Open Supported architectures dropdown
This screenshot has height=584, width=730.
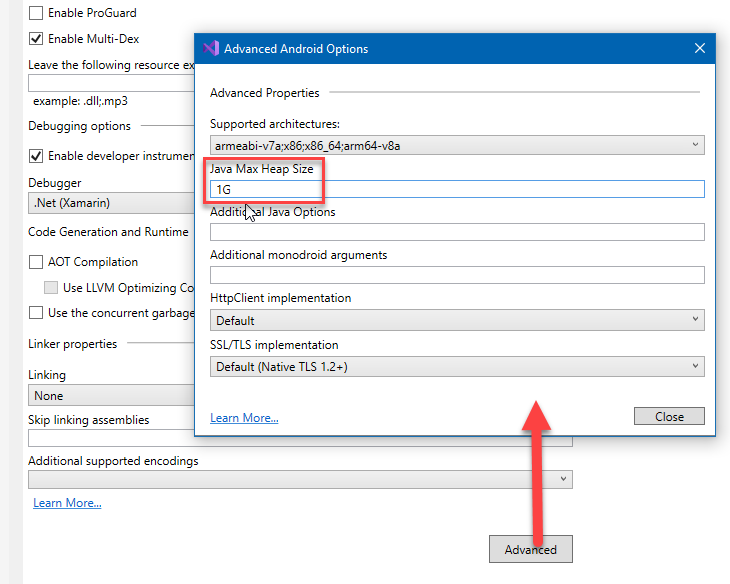tap(457, 146)
